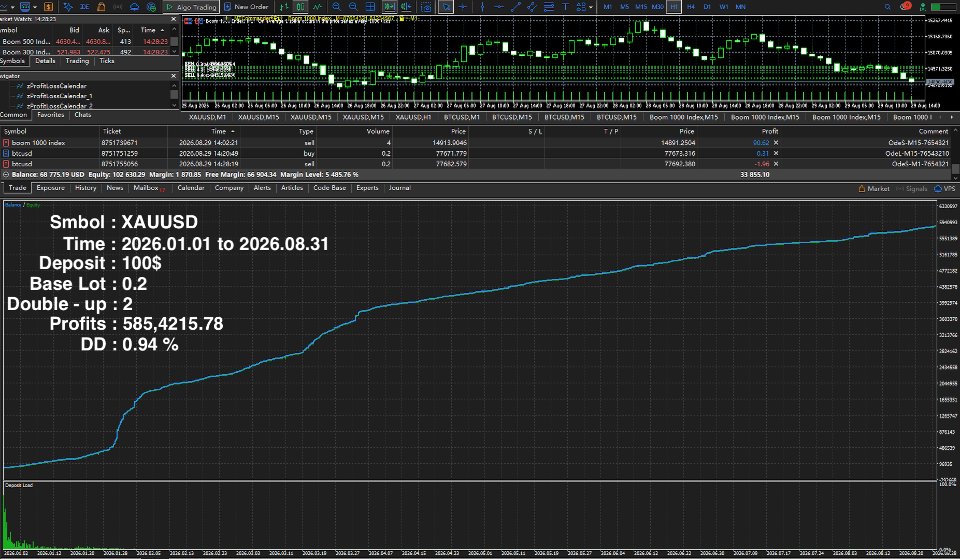The height and width of the screenshot is (559, 960).
Task: Open the Journal tab
Action: pos(399,188)
